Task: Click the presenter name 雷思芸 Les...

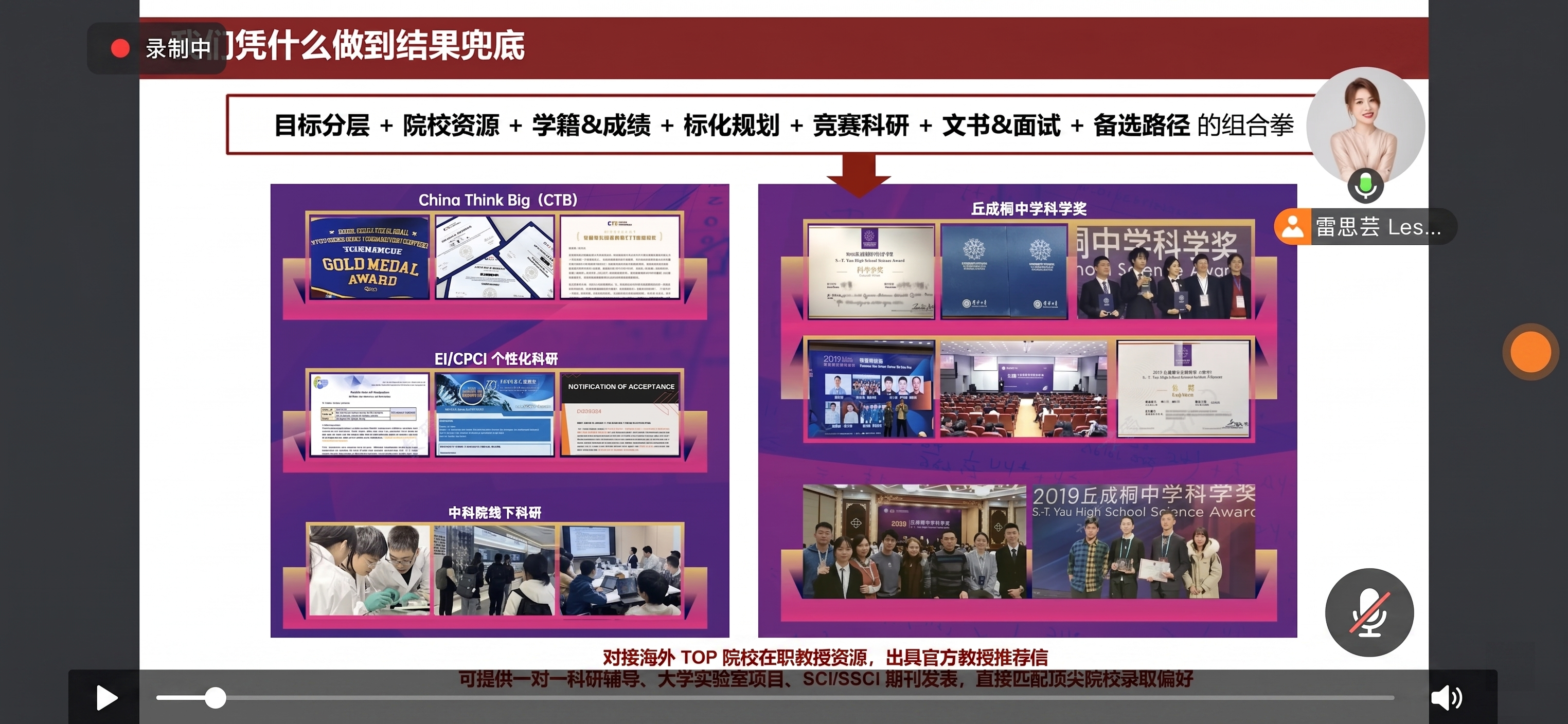Action: tap(1378, 227)
